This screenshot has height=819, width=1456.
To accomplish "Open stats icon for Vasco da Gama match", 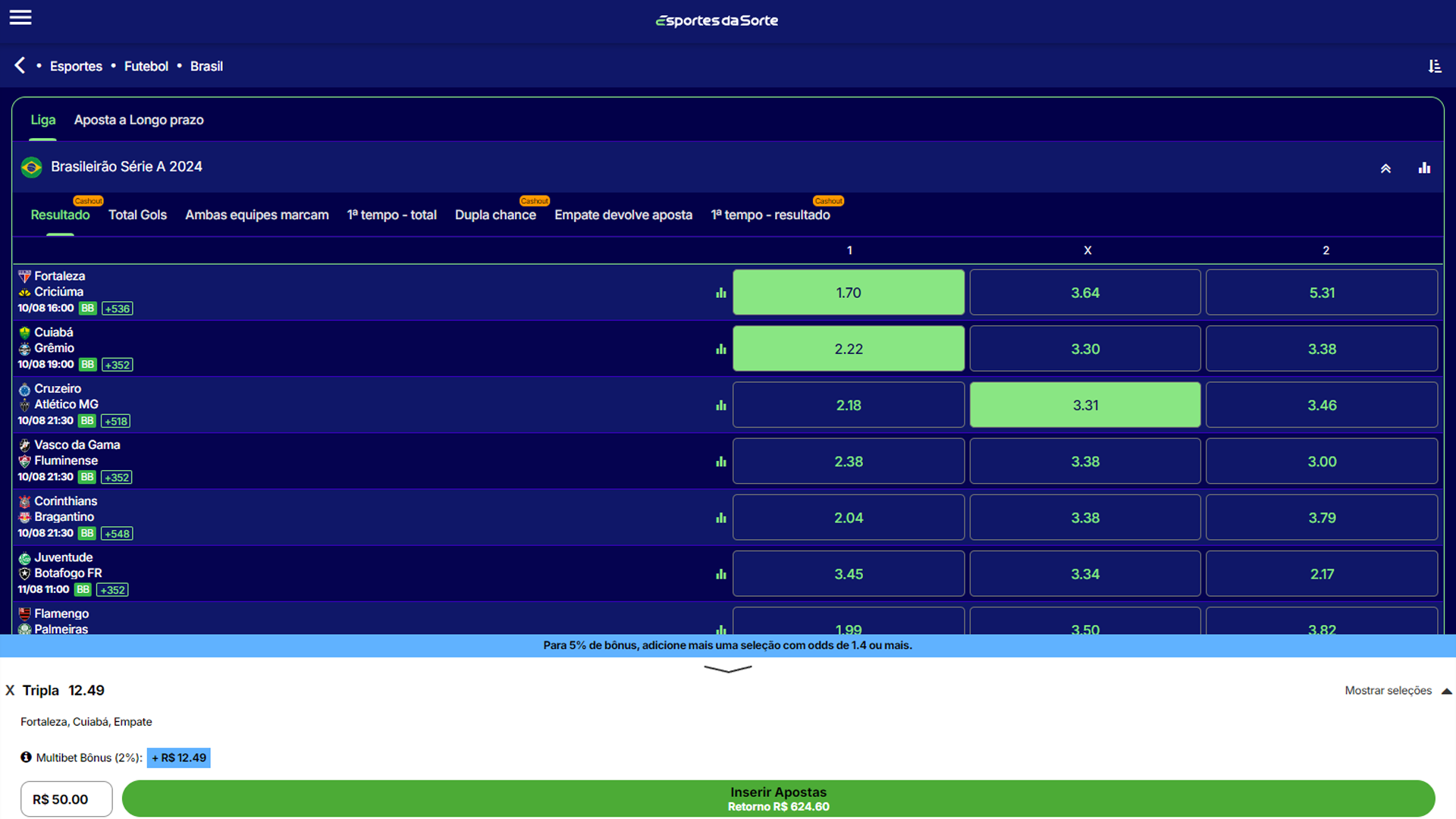I will [720, 461].
